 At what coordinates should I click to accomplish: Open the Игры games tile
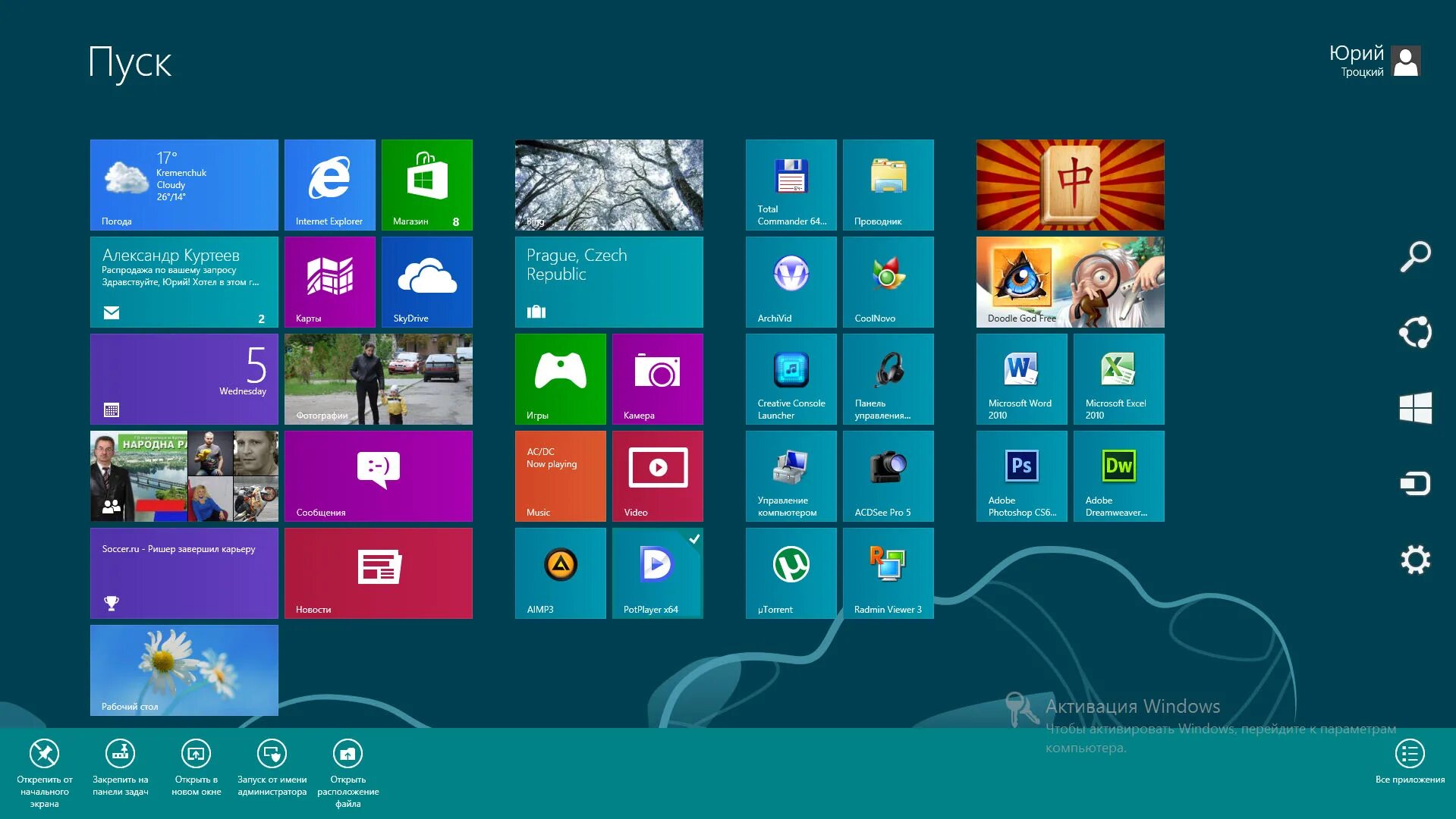561,379
